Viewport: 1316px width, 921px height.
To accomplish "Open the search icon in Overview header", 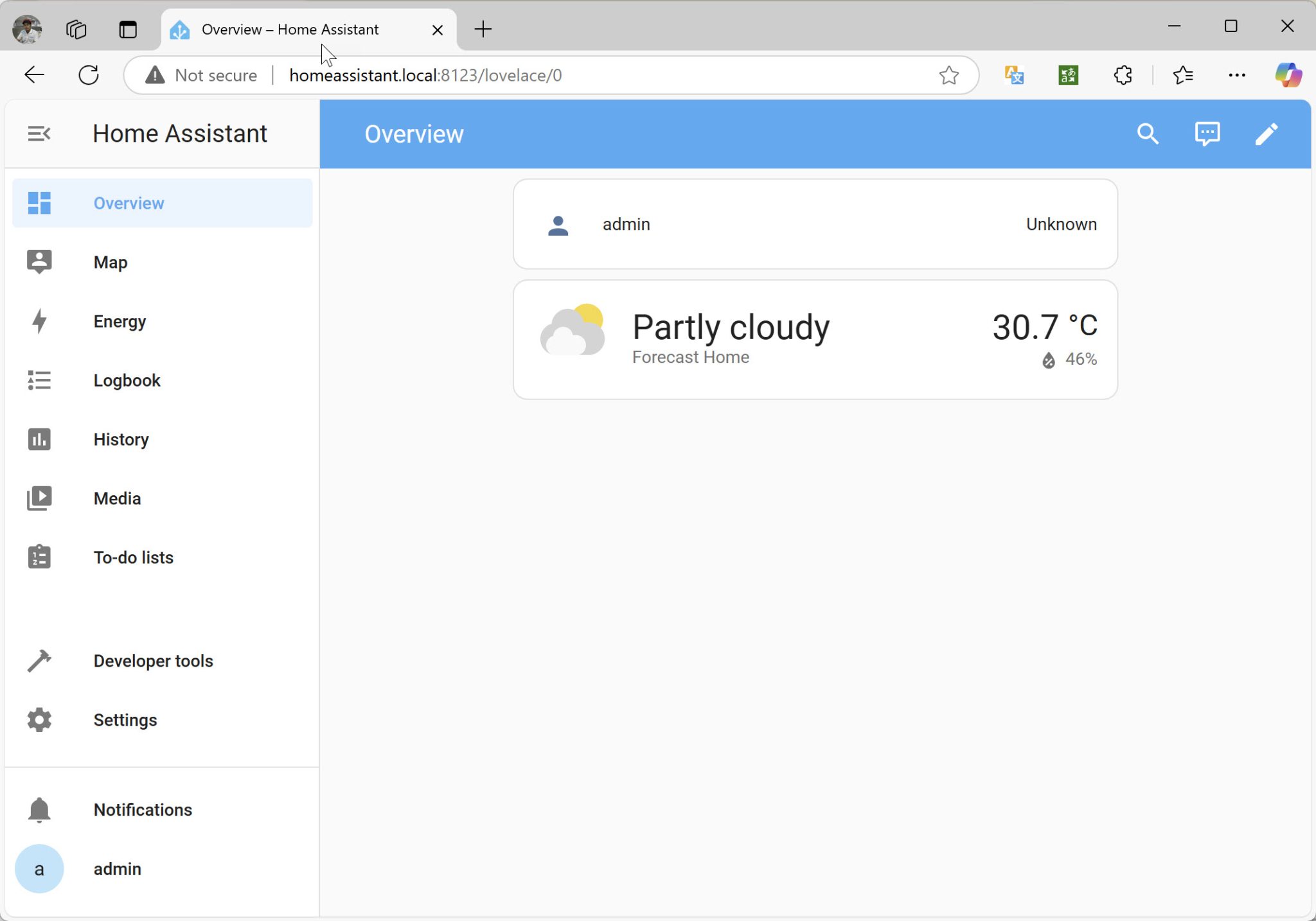I will click(1148, 134).
